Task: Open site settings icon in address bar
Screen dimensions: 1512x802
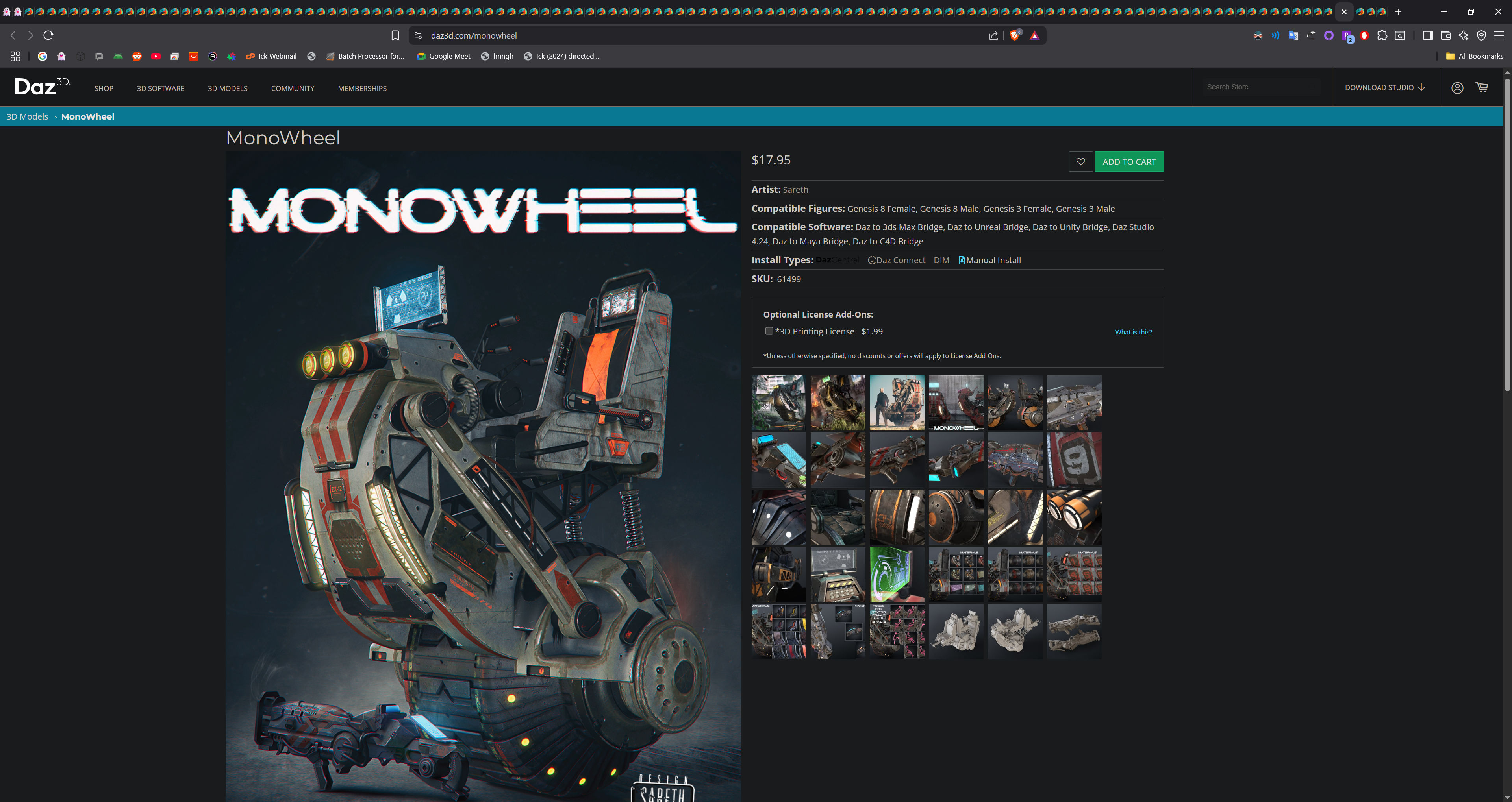Action: (x=418, y=36)
